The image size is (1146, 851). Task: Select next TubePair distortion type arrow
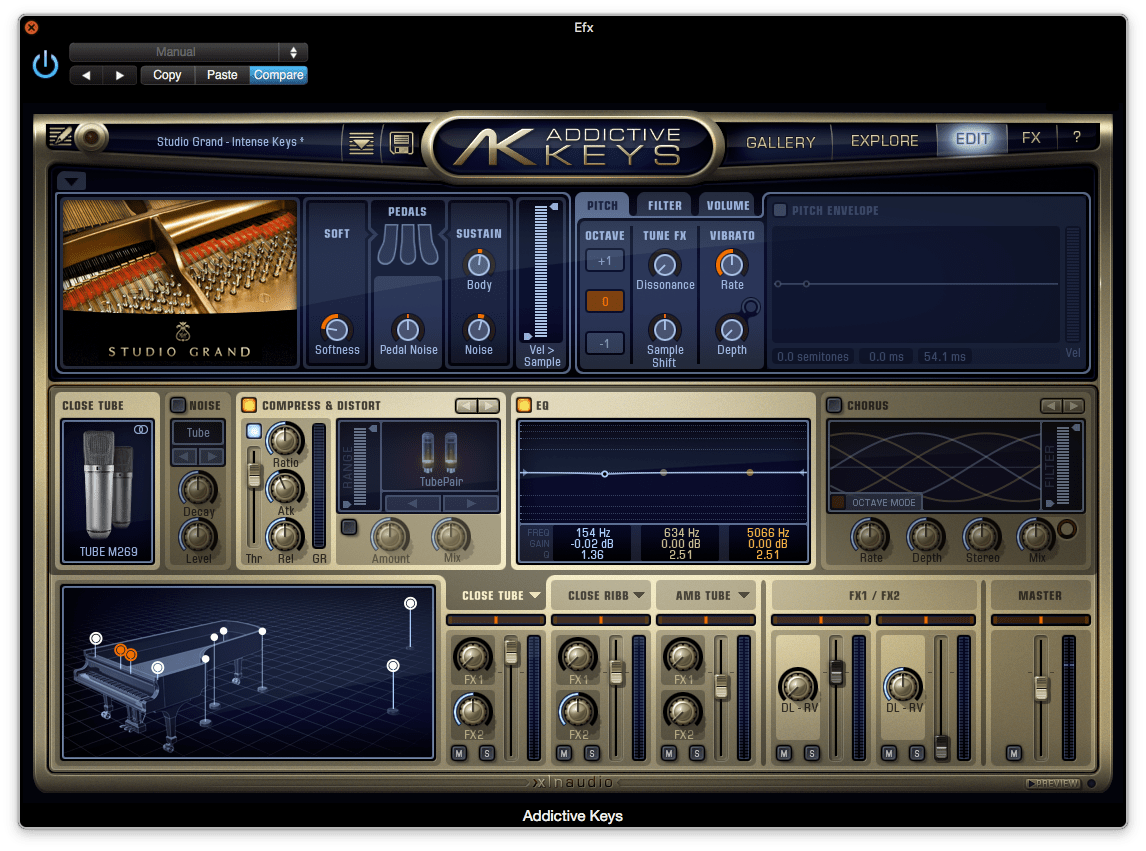click(x=471, y=503)
